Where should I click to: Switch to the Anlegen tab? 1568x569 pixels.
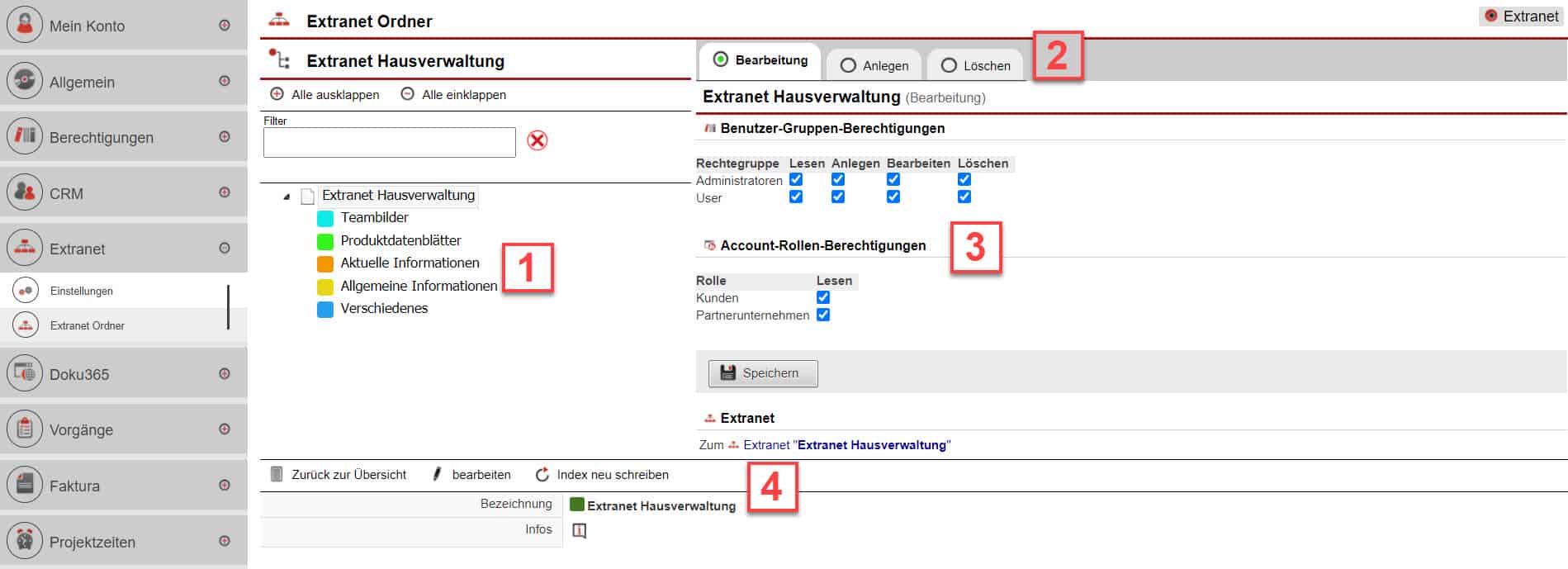click(x=874, y=65)
